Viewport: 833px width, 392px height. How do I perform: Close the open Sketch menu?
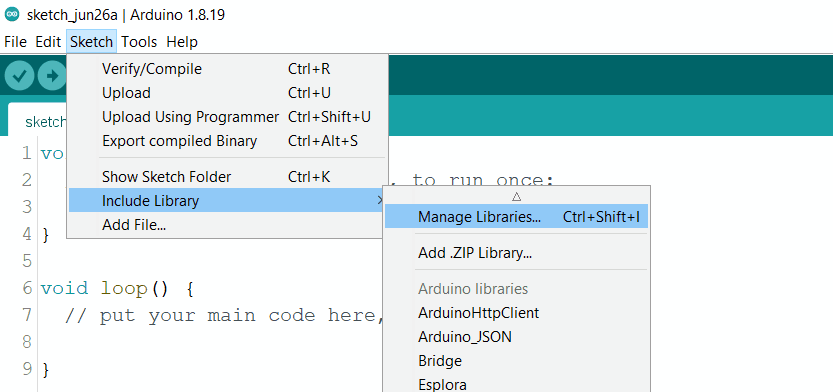(91, 41)
